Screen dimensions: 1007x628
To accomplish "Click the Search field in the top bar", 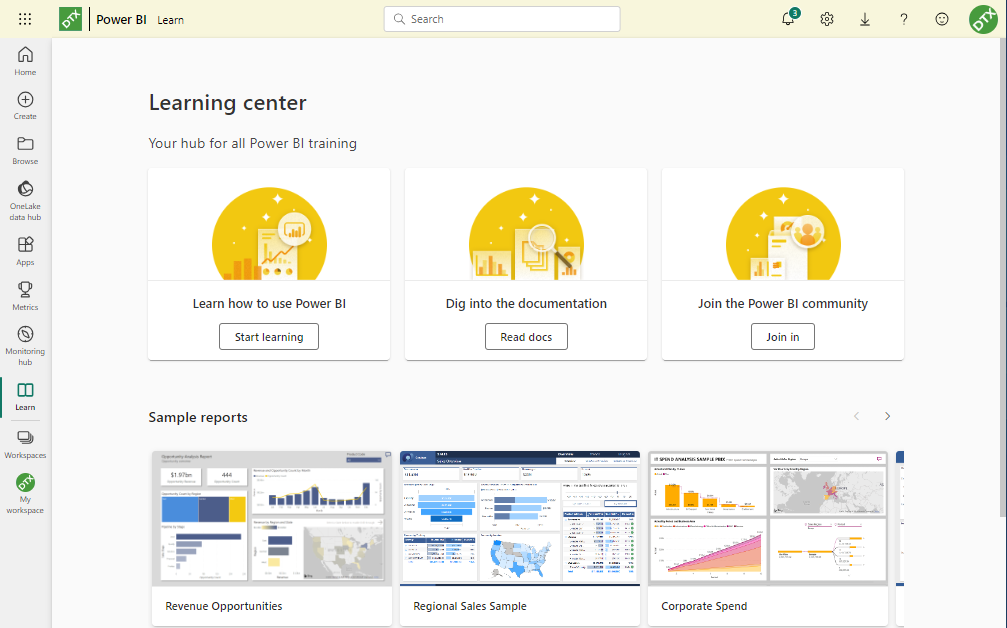I will [501, 19].
